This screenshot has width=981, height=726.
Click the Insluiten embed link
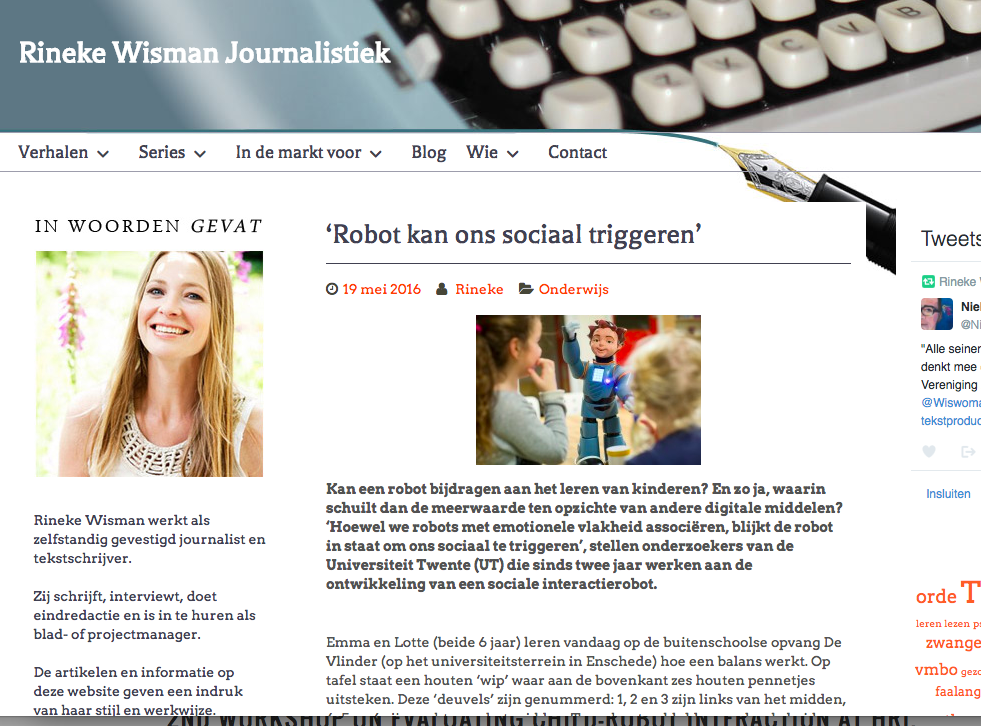tap(948, 494)
